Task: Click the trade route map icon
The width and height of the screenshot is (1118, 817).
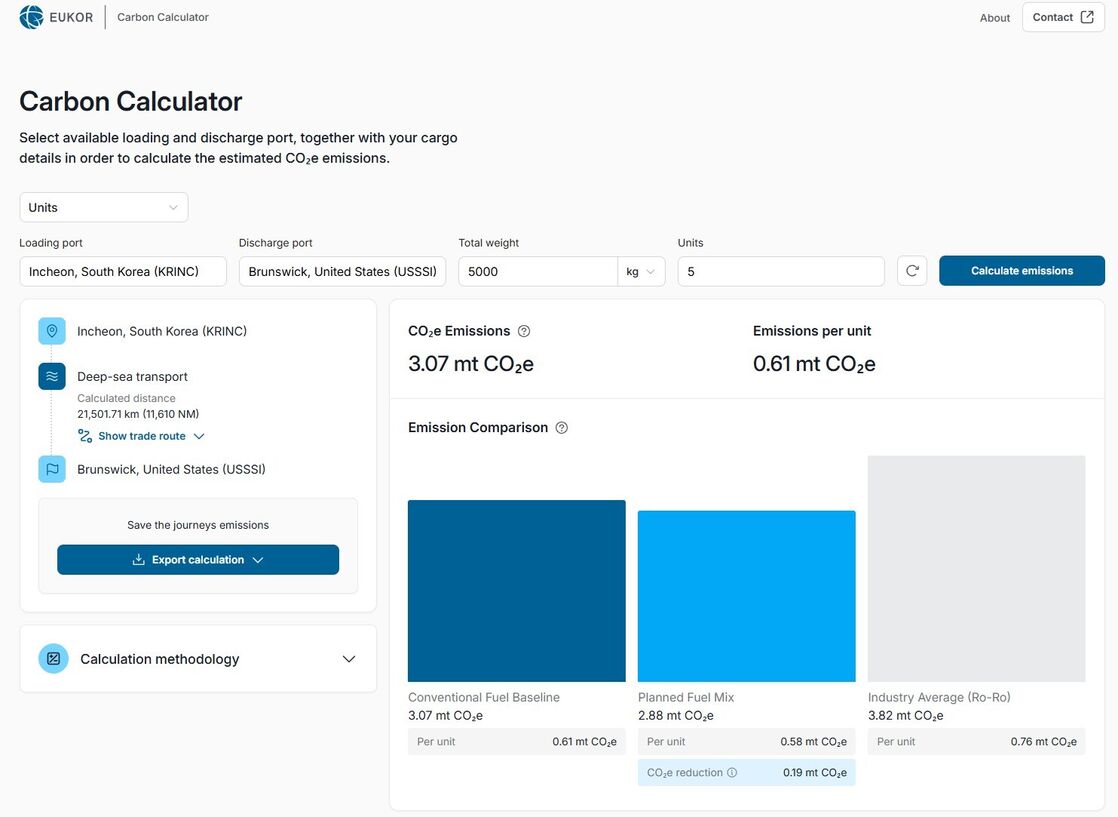Action: (84, 435)
